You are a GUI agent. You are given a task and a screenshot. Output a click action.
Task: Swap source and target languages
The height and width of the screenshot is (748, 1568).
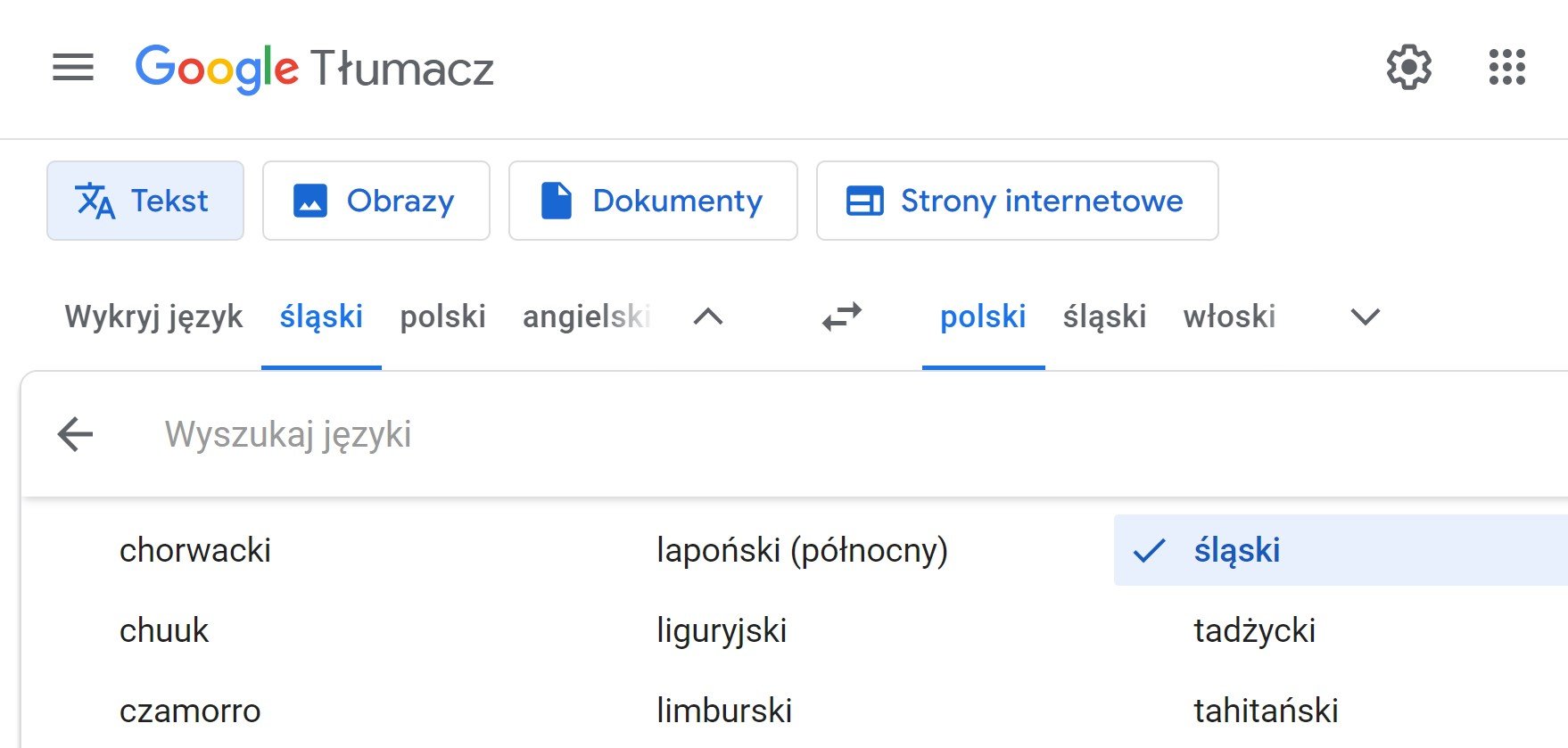point(842,316)
